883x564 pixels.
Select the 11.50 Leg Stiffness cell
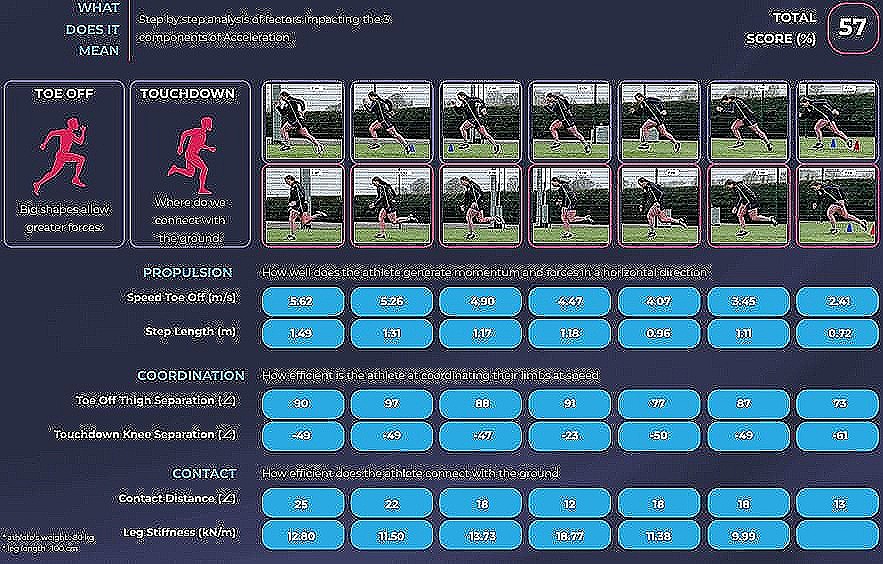pos(392,535)
